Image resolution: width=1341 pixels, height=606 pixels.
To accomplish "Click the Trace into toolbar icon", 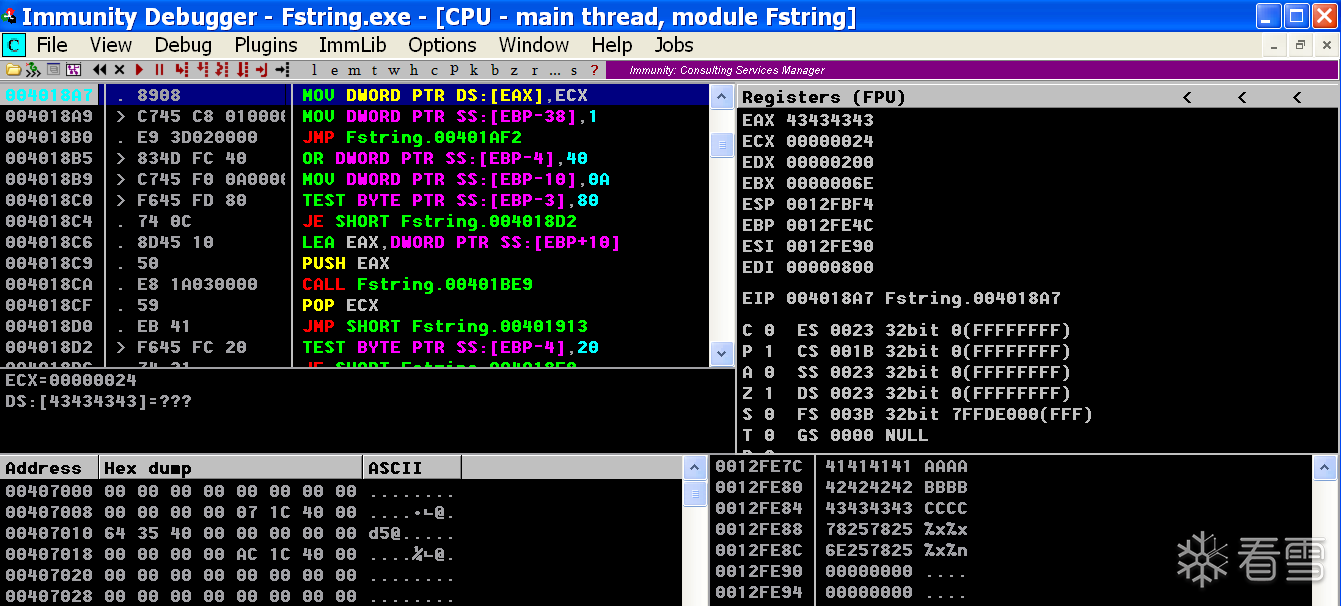I will tap(221, 70).
